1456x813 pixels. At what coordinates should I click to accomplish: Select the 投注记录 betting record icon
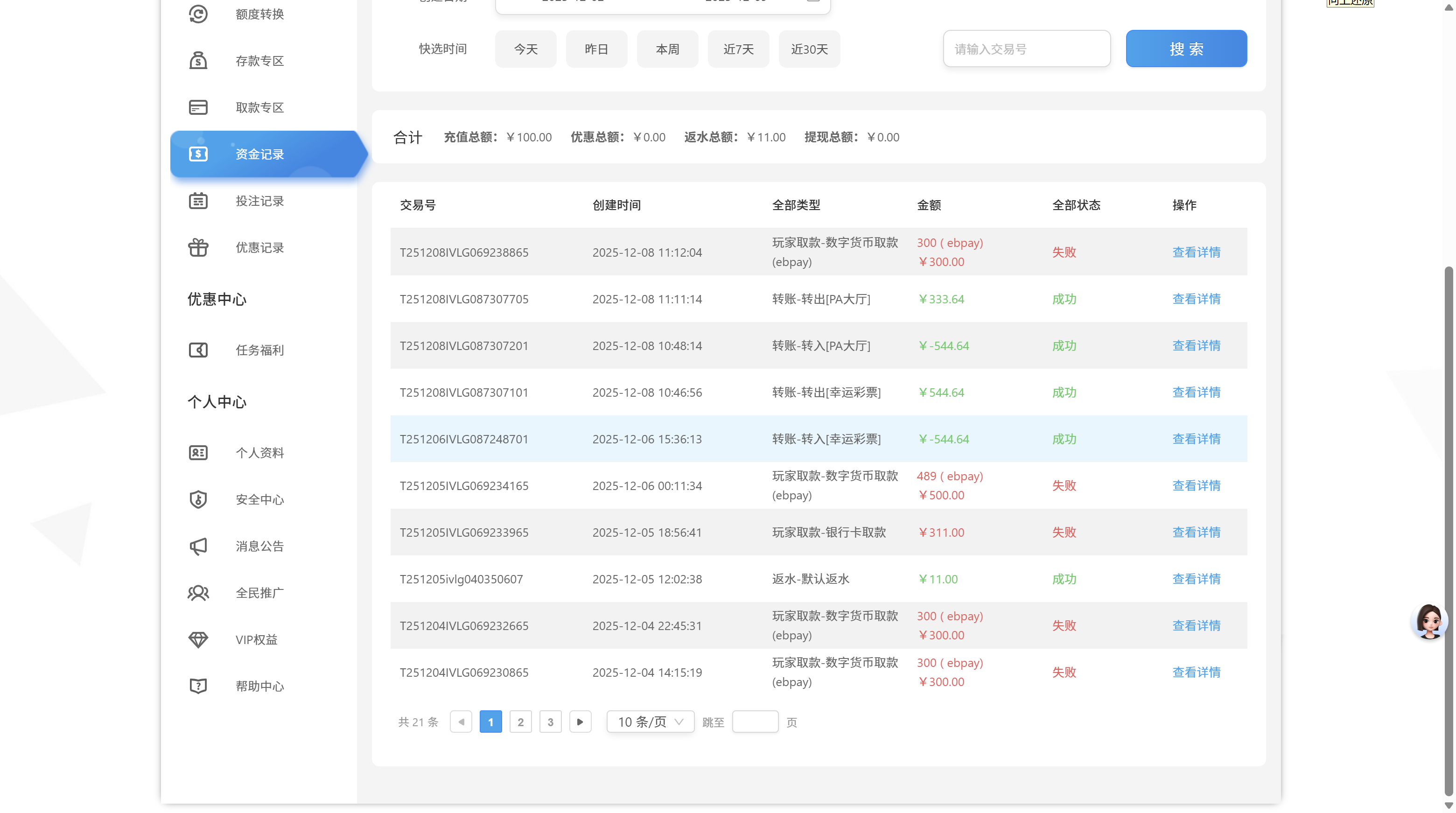(198, 201)
